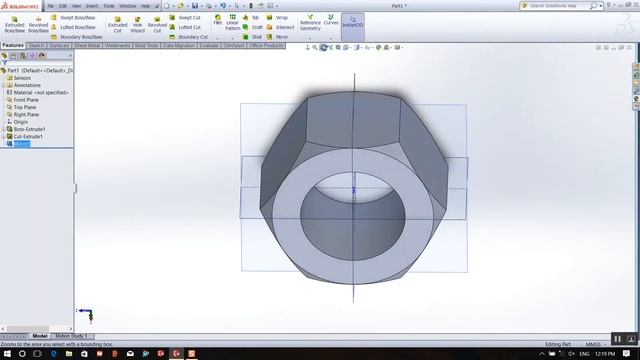Open the Windows Start menu
640x360 pixels.
point(7,353)
